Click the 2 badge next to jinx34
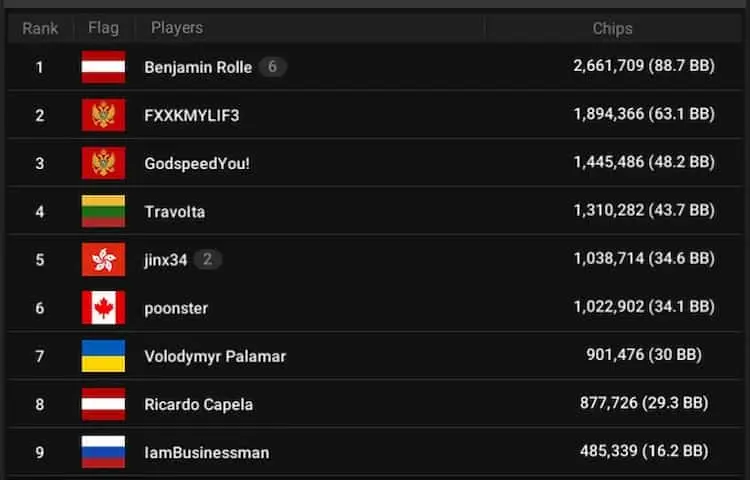This screenshot has width=750, height=480. tap(208, 260)
